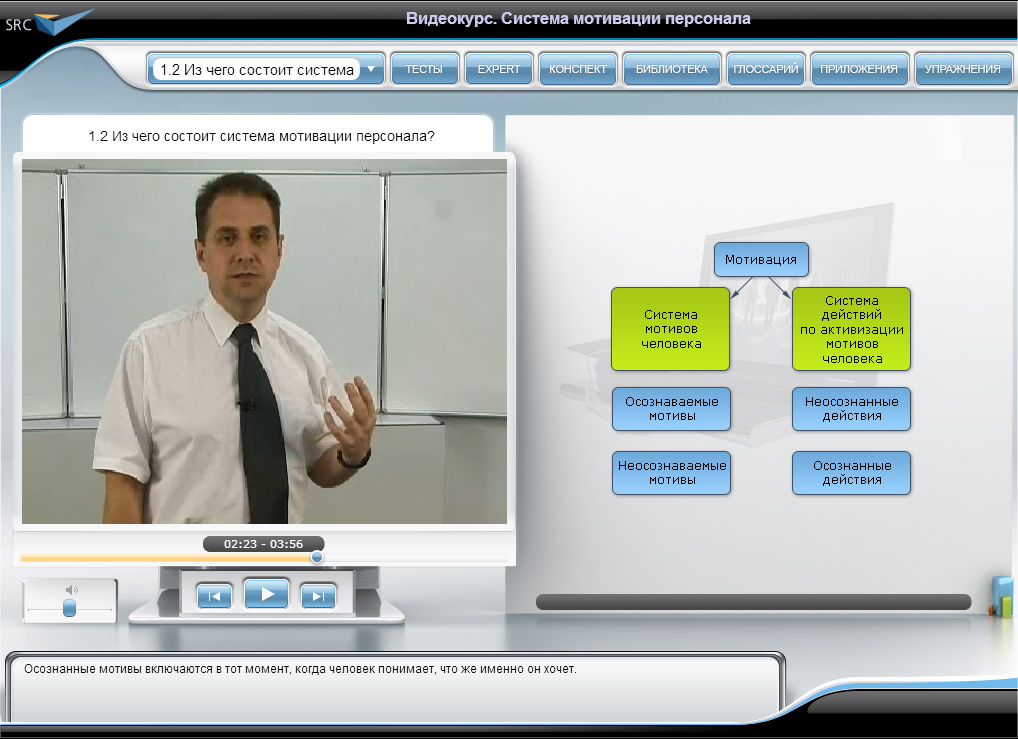Open the ПРИЛОЖЕНИЯ tab
This screenshot has width=1018, height=739.
pyautogui.click(x=859, y=69)
